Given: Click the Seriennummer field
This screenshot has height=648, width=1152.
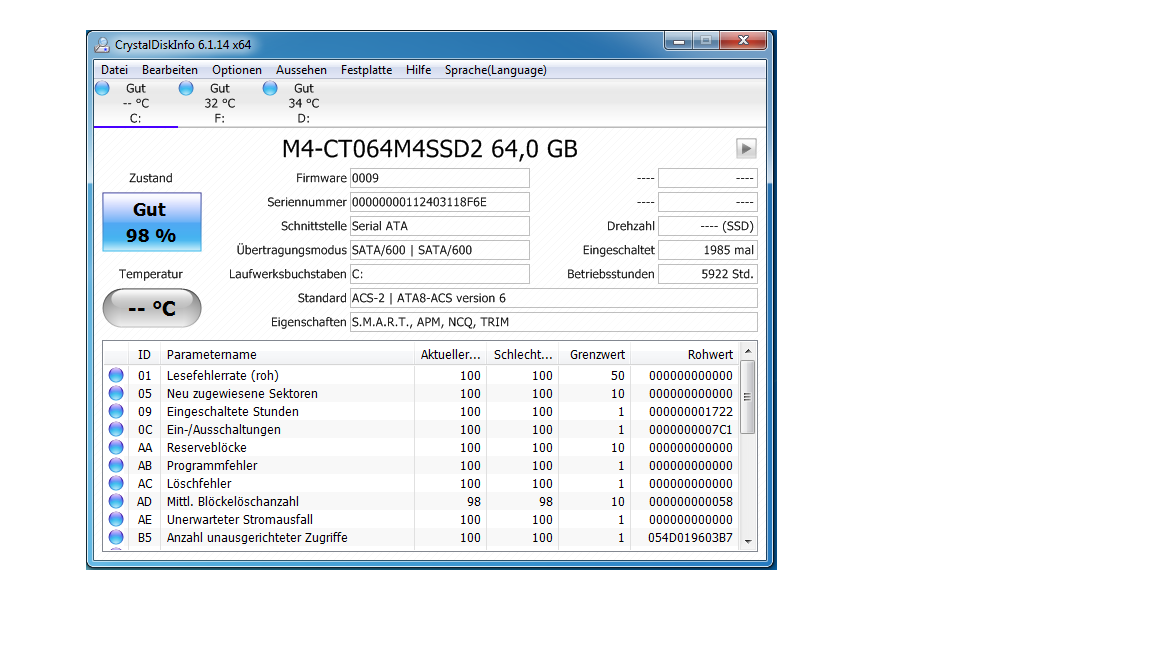Looking at the screenshot, I should click(x=439, y=202).
